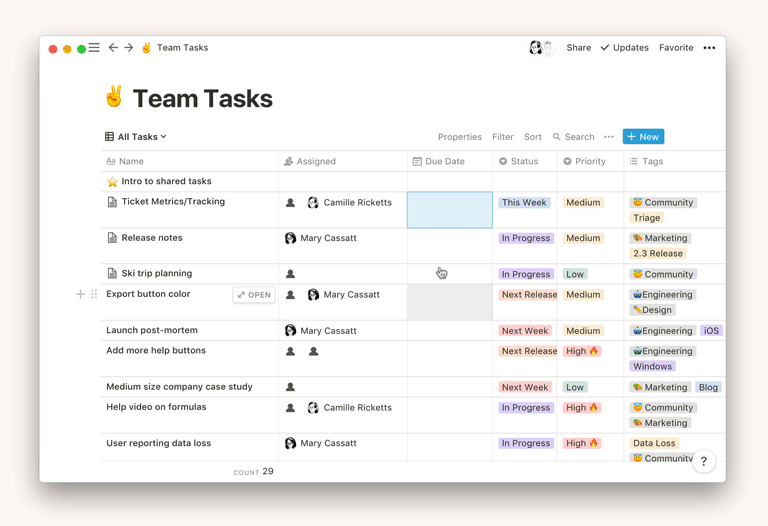Open the hamburger sidebar menu icon
Image resolution: width=768 pixels, height=526 pixels.
pyautogui.click(x=94, y=48)
